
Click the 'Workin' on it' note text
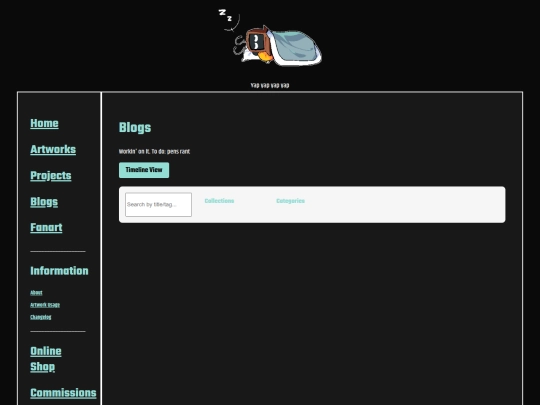click(154, 152)
